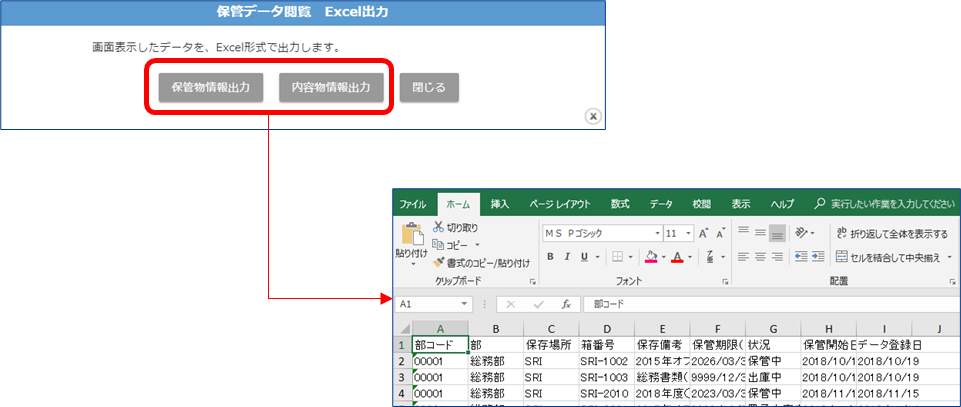
Task: Click the Insert Function fx icon
Action: [565, 304]
